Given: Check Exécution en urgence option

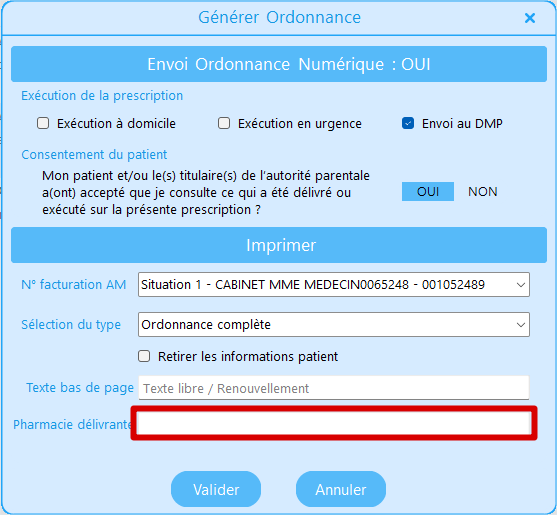Looking at the screenshot, I should (224, 123).
